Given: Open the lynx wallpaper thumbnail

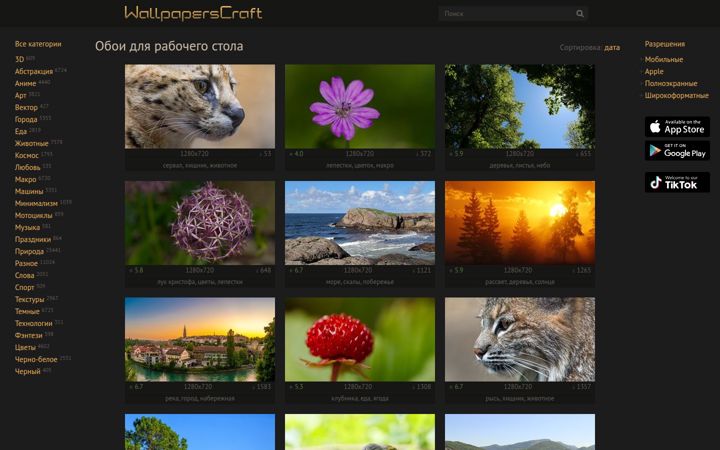Looking at the screenshot, I should click(x=520, y=339).
